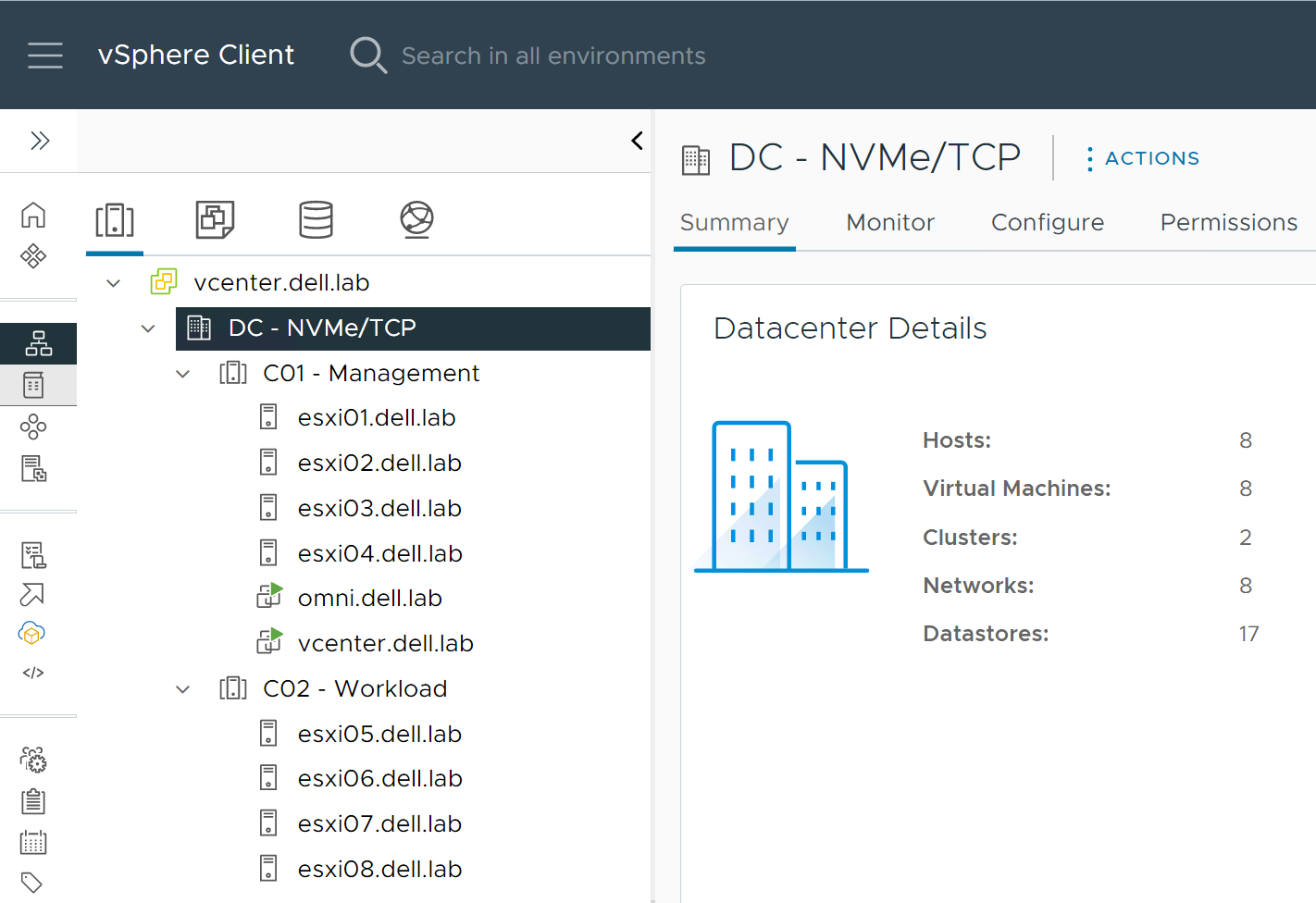Open the ACTIONS menu
The height and width of the screenshot is (903, 1316).
coord(1143,158)
